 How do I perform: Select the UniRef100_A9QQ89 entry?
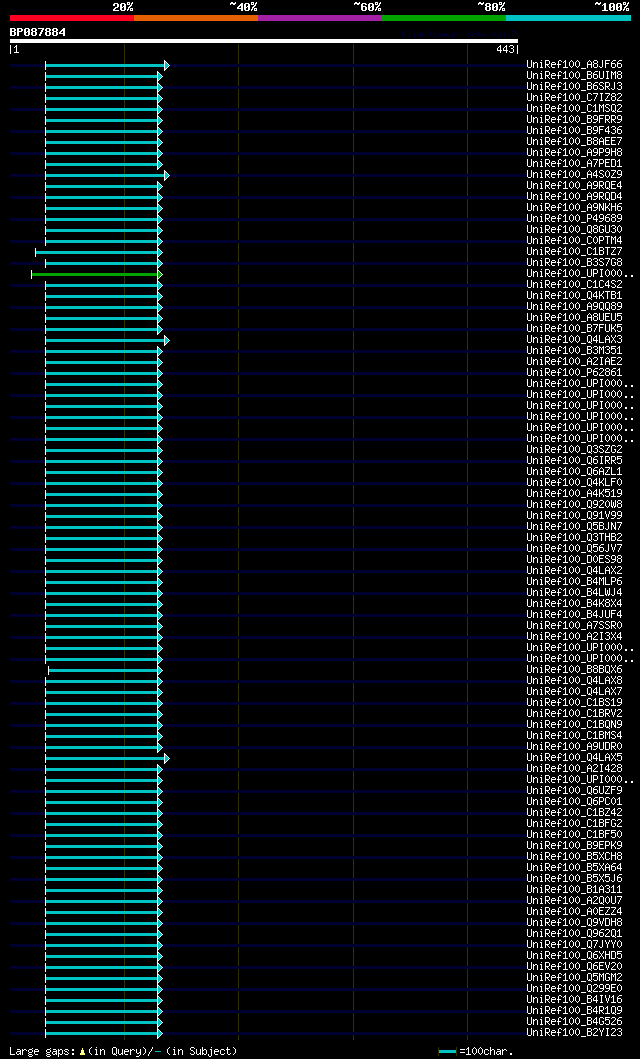(575, 307)
